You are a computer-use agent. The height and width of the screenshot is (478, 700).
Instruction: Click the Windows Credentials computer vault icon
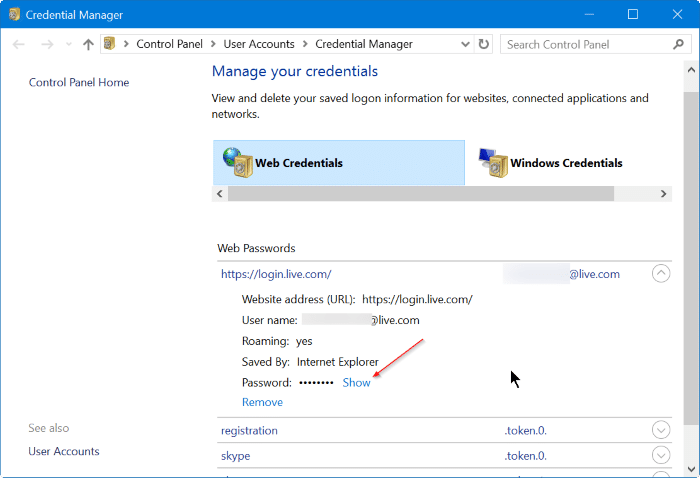493,162
